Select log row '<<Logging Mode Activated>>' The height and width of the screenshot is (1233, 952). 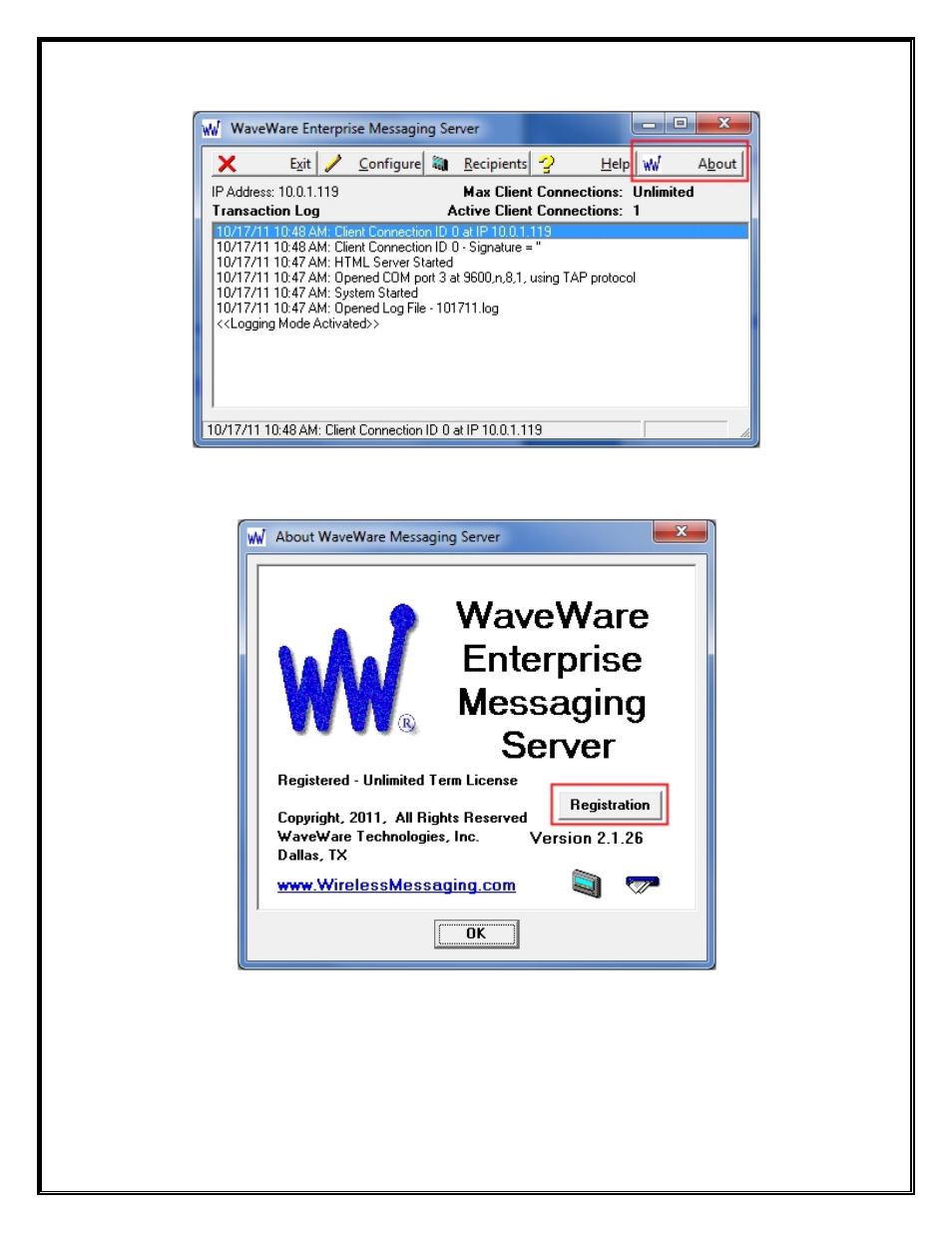tap(481, 323)
